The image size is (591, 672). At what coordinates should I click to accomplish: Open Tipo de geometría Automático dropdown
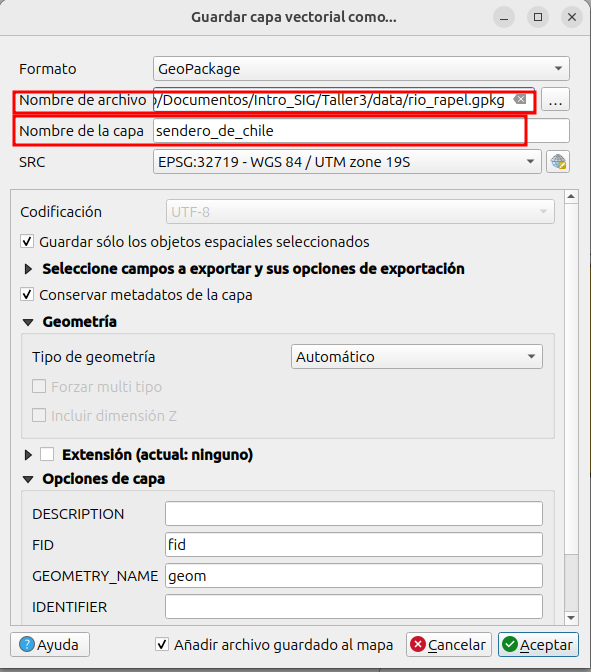click(417, 357)
